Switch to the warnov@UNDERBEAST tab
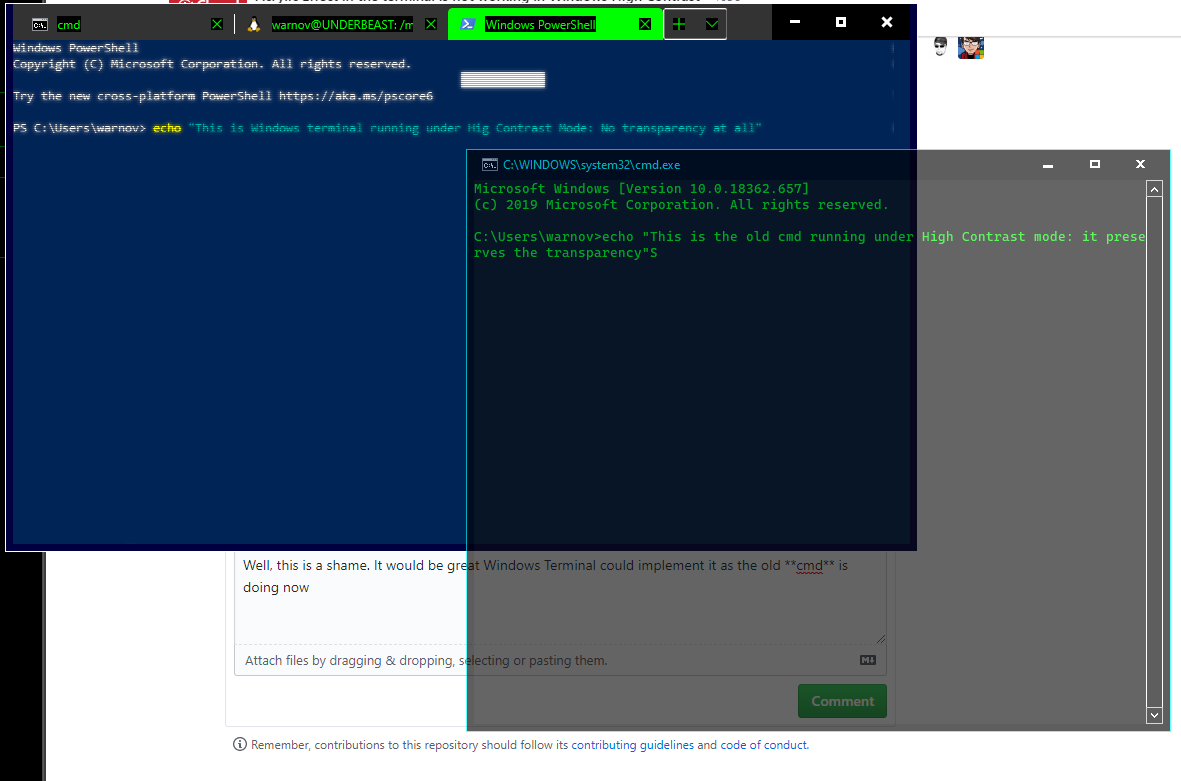Image resolution: width=1181 pixels, height=781 pixels. coord(340,25)
